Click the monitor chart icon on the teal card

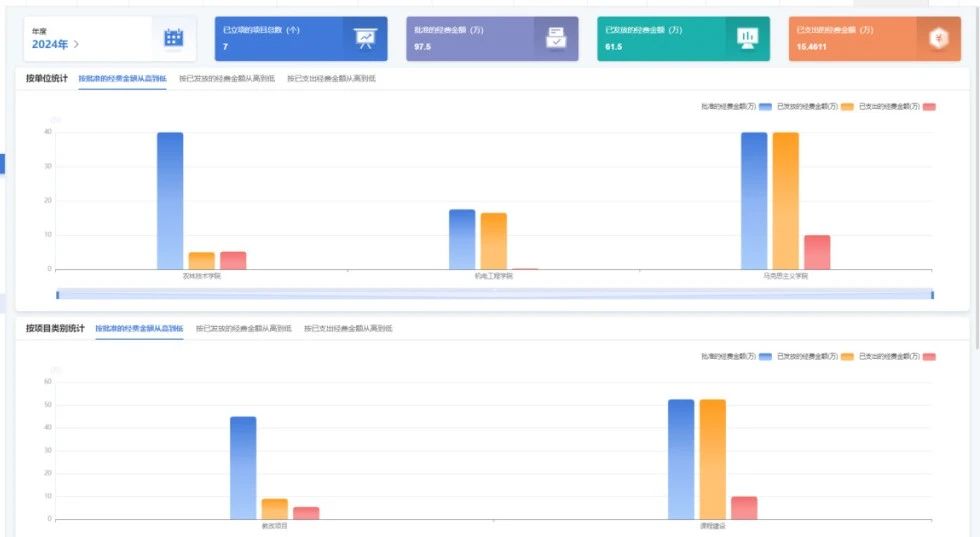pyautogui.click(x=747, y=38)
